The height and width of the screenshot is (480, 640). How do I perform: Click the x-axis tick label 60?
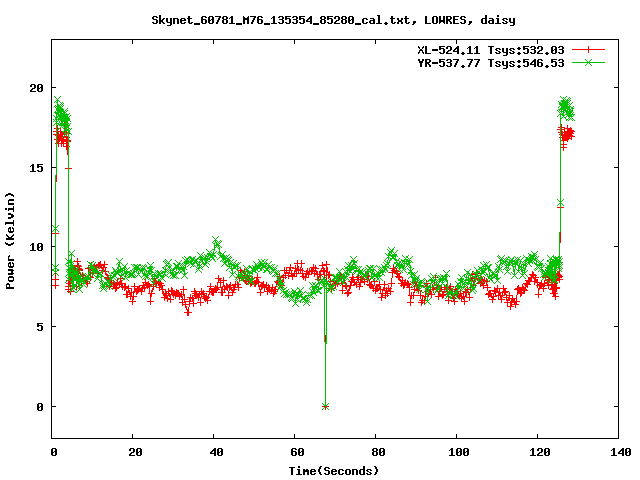(297, 452)
